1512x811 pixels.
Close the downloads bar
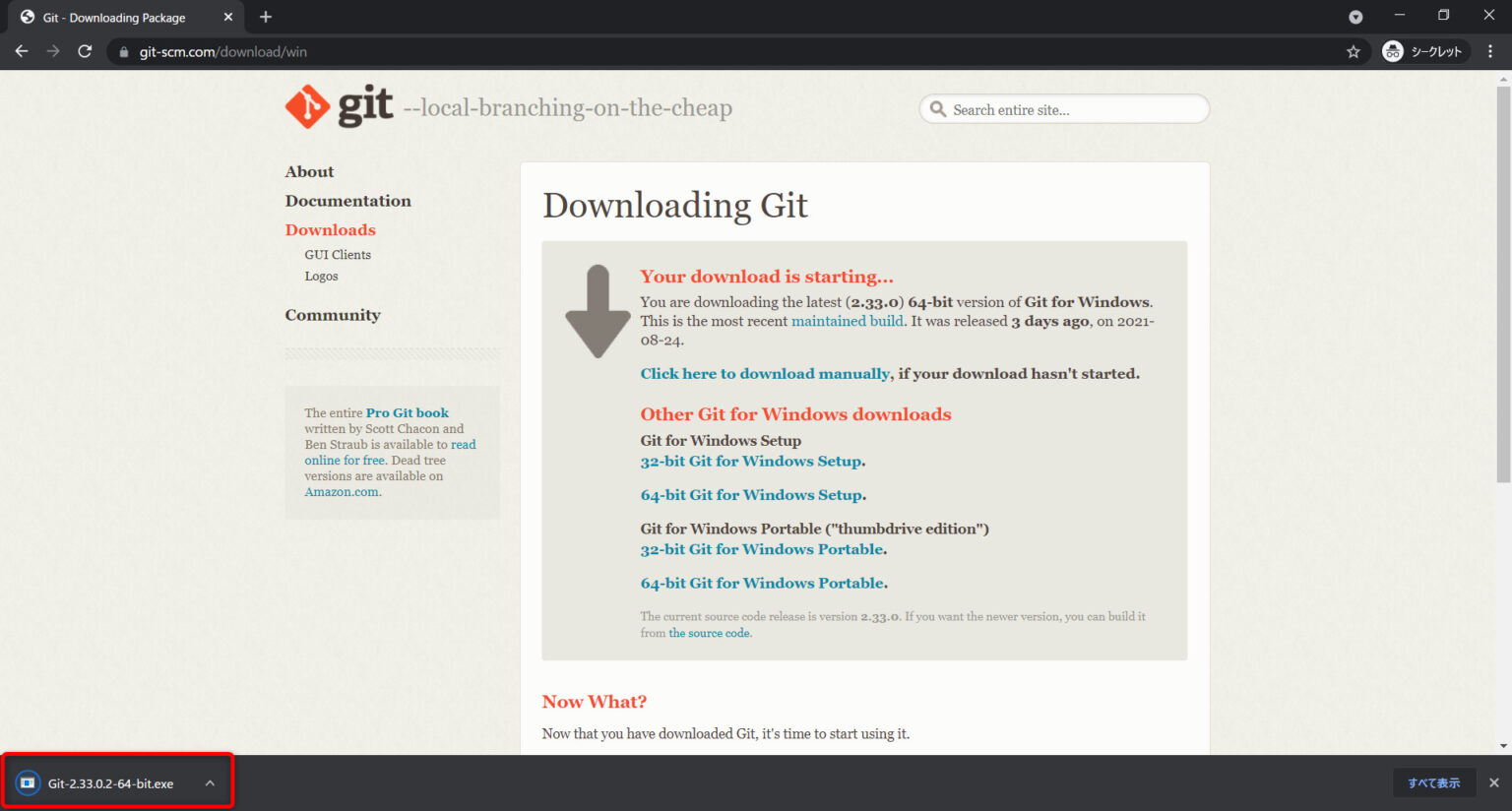tap(1493, 782)
